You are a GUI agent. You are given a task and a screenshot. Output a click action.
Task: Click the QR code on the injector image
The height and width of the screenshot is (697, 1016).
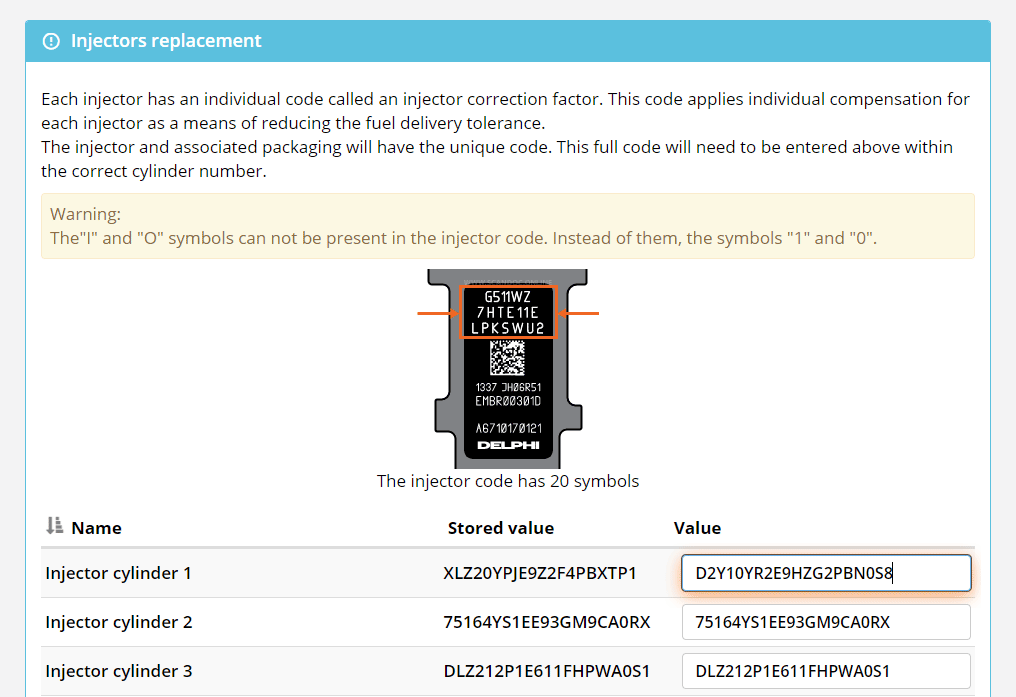pyautogui.click(x=507, y=358)
